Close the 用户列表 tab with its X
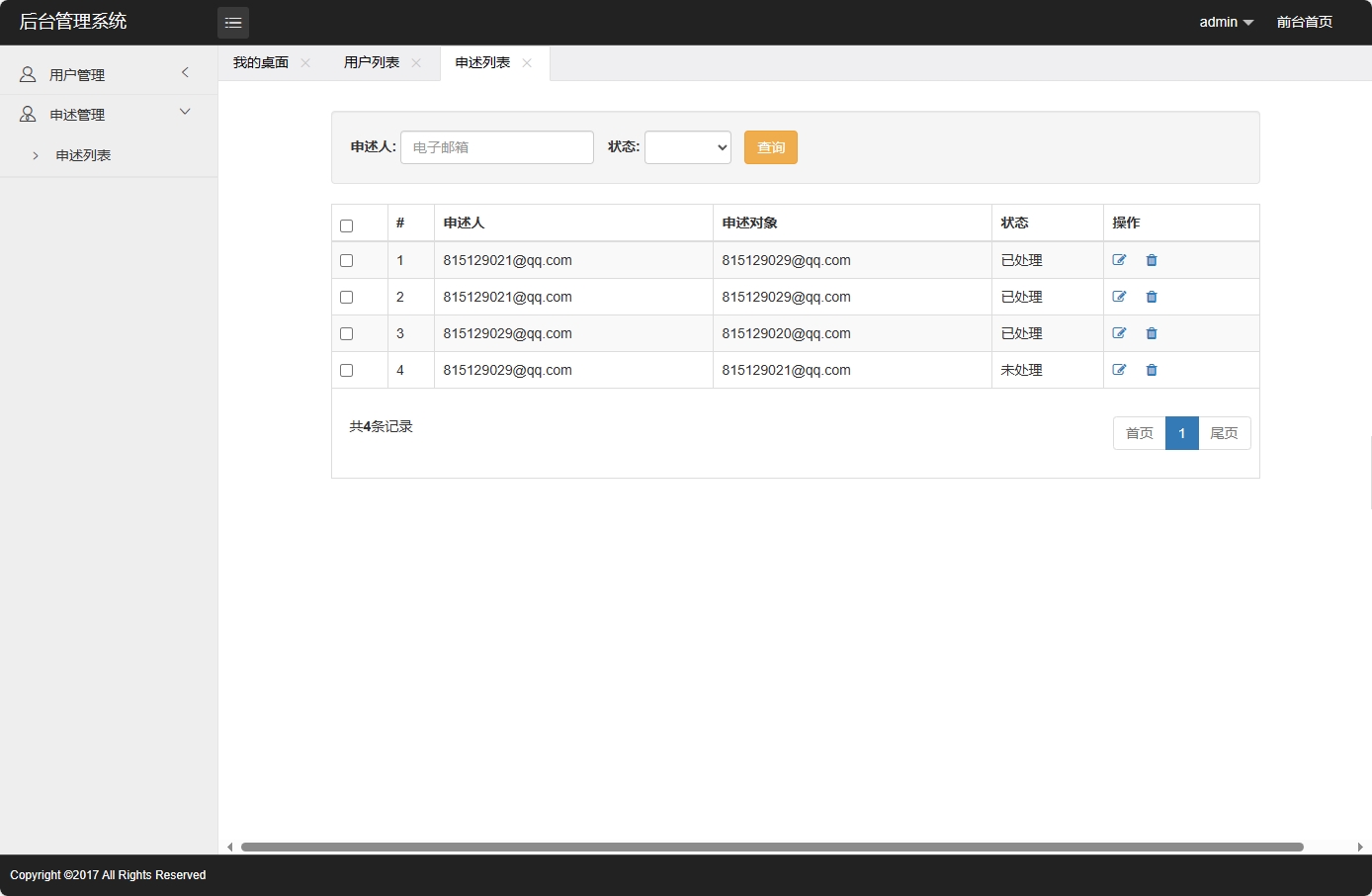The image size is (1372, 896). point(416,63)
